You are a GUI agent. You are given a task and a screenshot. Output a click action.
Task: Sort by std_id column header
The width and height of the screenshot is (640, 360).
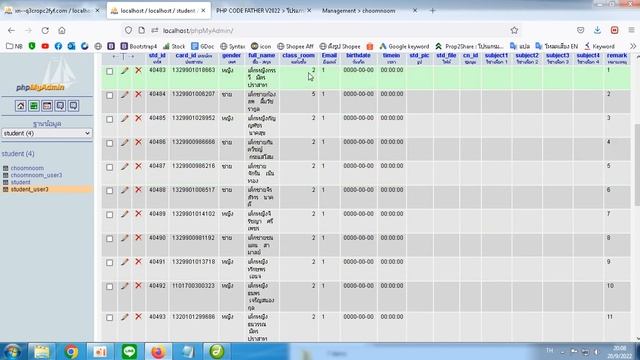point(157,56)
